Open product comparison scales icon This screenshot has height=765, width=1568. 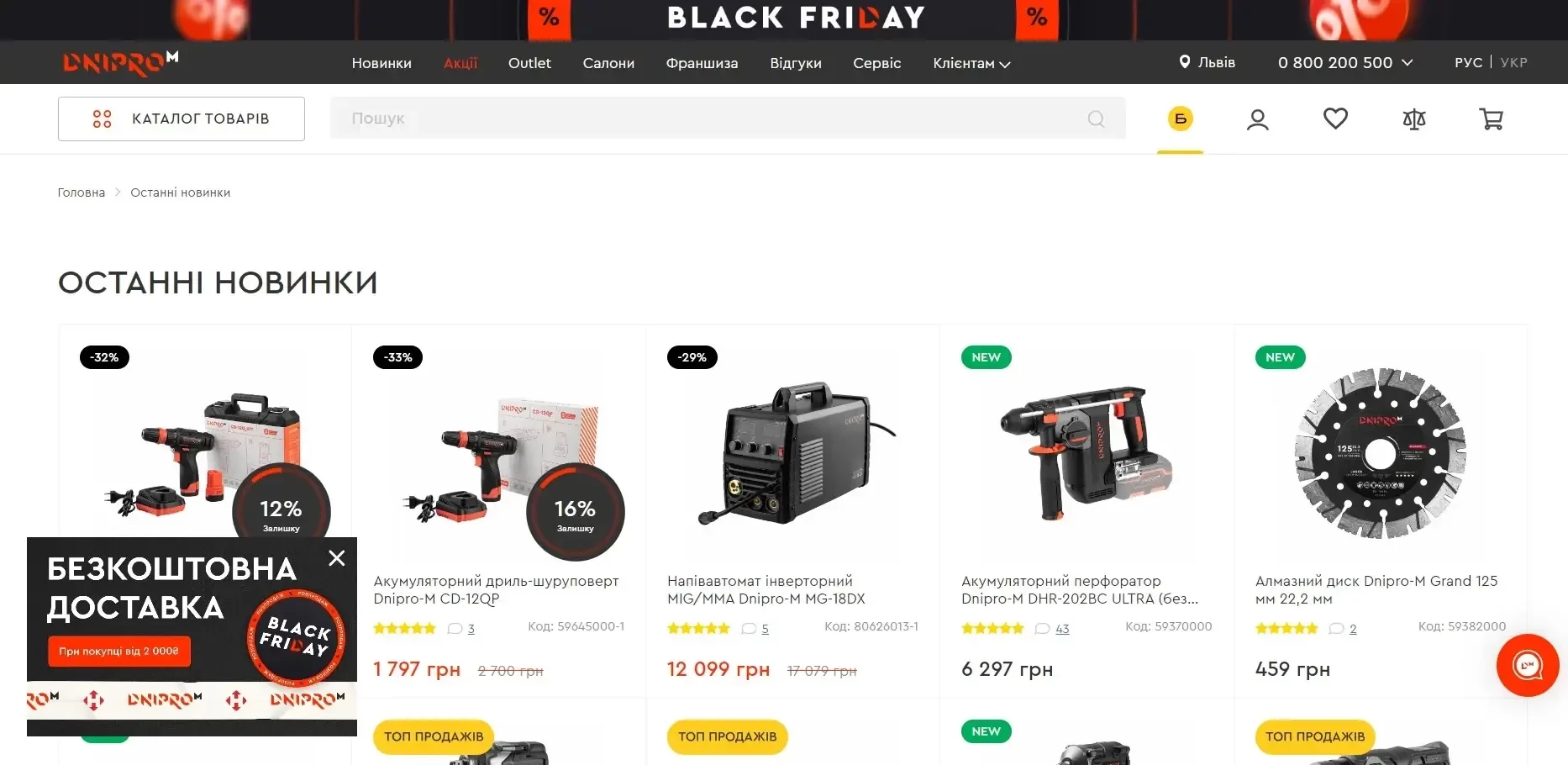1414,119
